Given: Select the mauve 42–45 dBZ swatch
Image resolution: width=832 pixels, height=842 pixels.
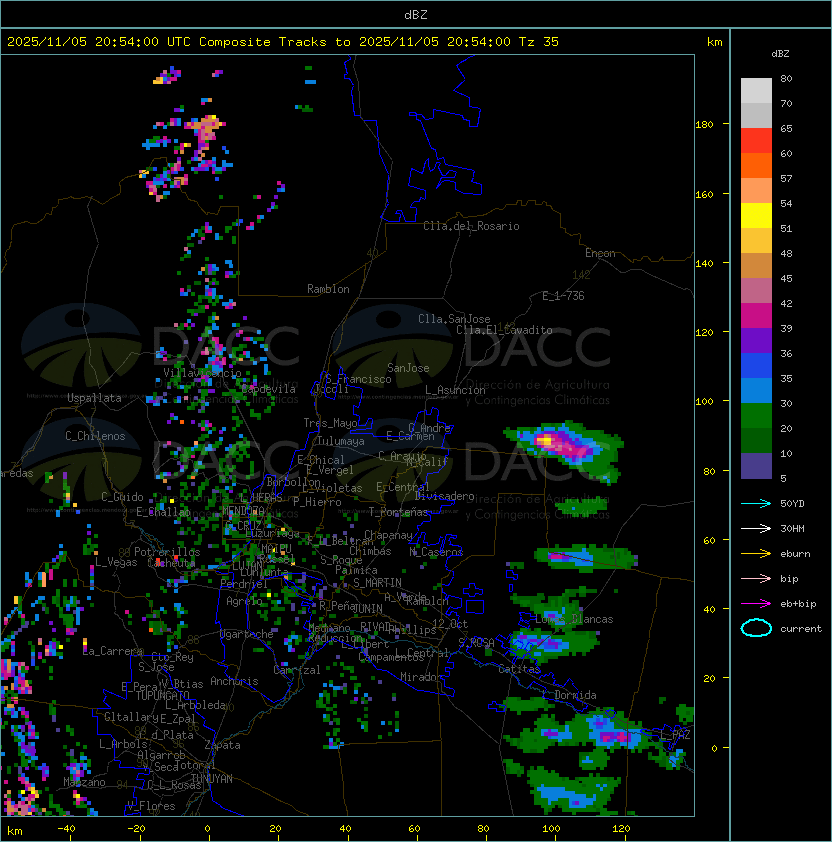Looking at the screenshot, I should [x=756, y=291].
